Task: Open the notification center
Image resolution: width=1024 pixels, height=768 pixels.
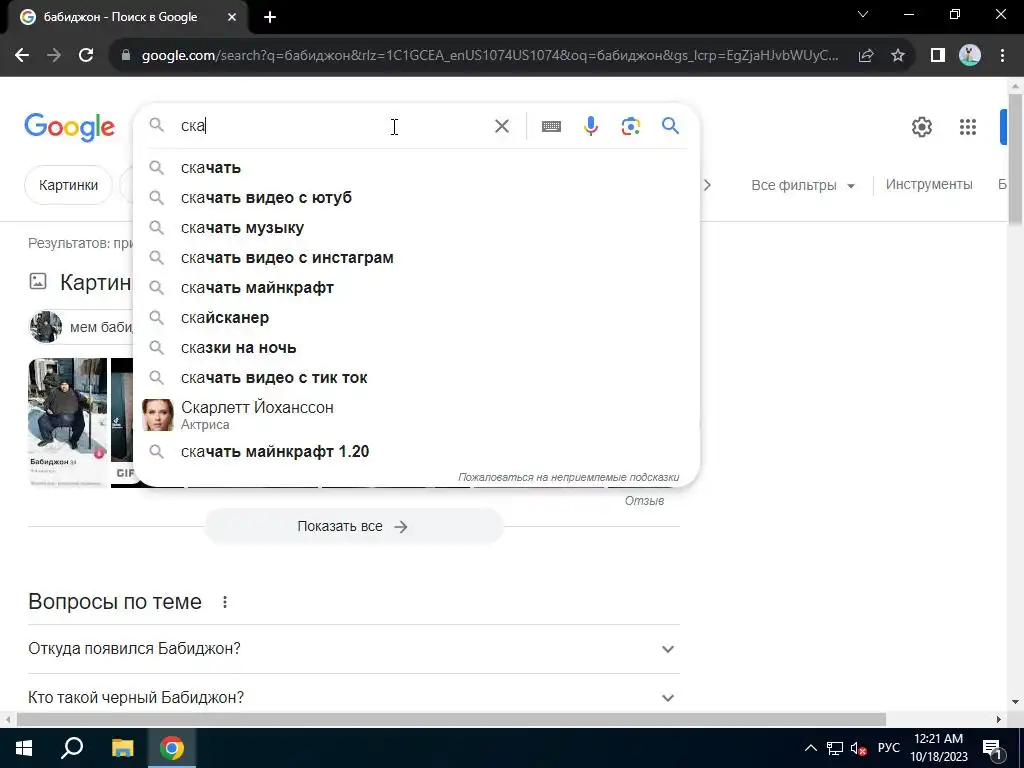Action: point(993,748)
